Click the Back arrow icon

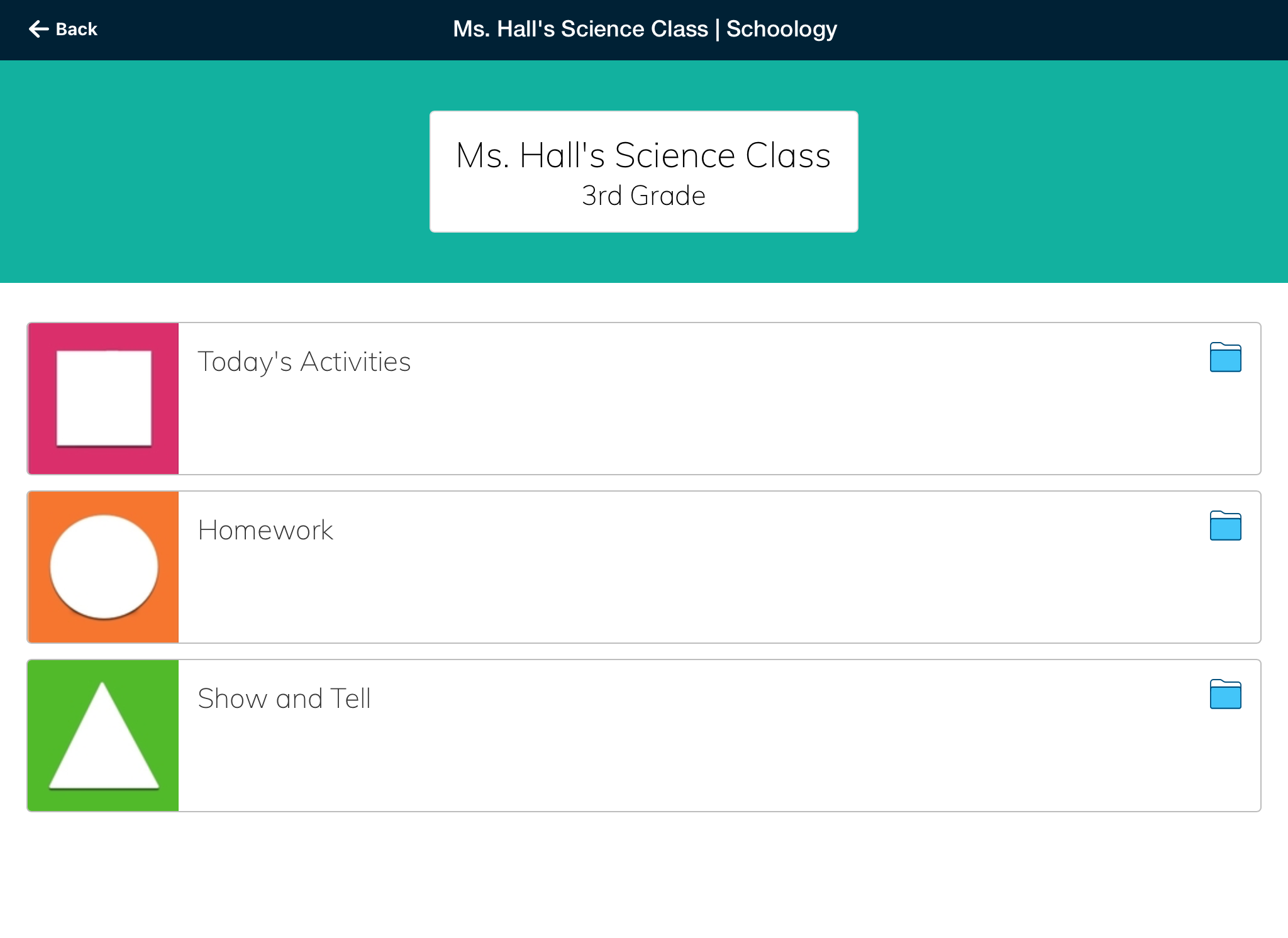click(x=39, y=29)
